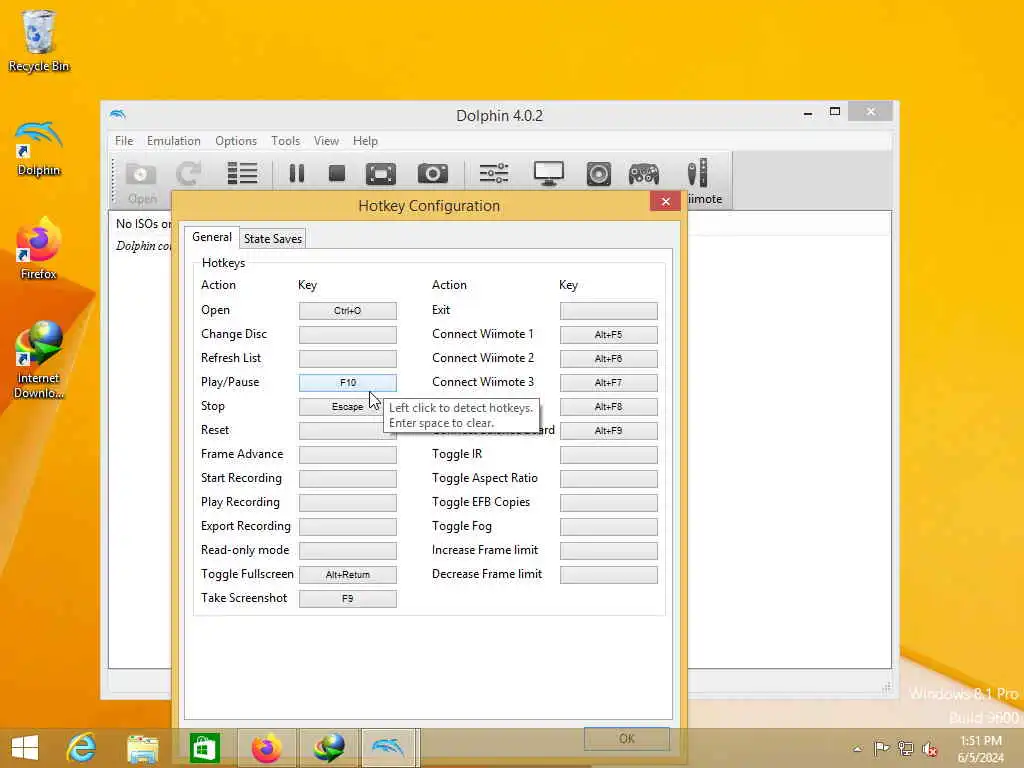Screen dimensions: 1024x768
Task: Open Graphics settings monitor icon
Action: (549, 174)
